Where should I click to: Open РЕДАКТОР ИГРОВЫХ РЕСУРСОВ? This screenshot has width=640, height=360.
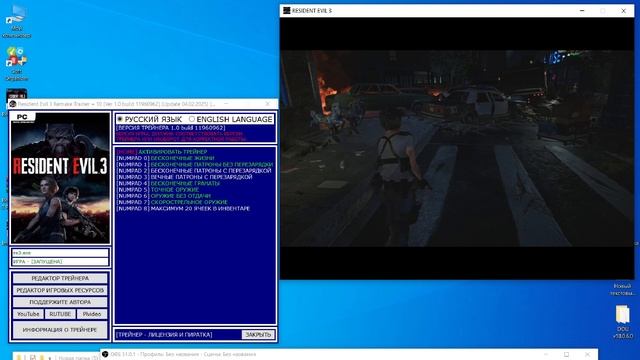point(60,290)
